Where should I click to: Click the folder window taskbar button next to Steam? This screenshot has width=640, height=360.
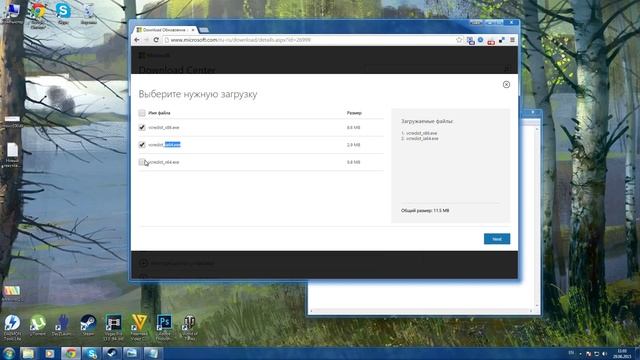tap(132, 353)
